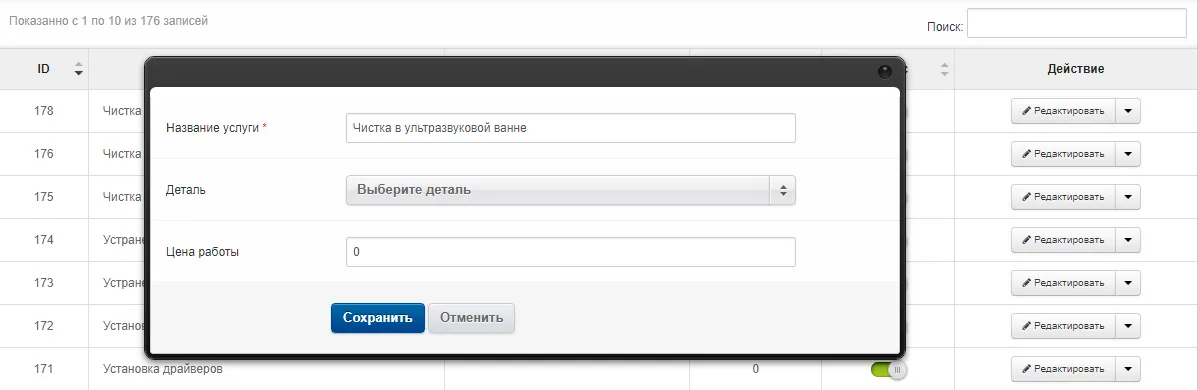The image size is (1198, 390).
Task: Click the Установка драйверов row text
Action: pyautogui.click(x=163, y=369)
